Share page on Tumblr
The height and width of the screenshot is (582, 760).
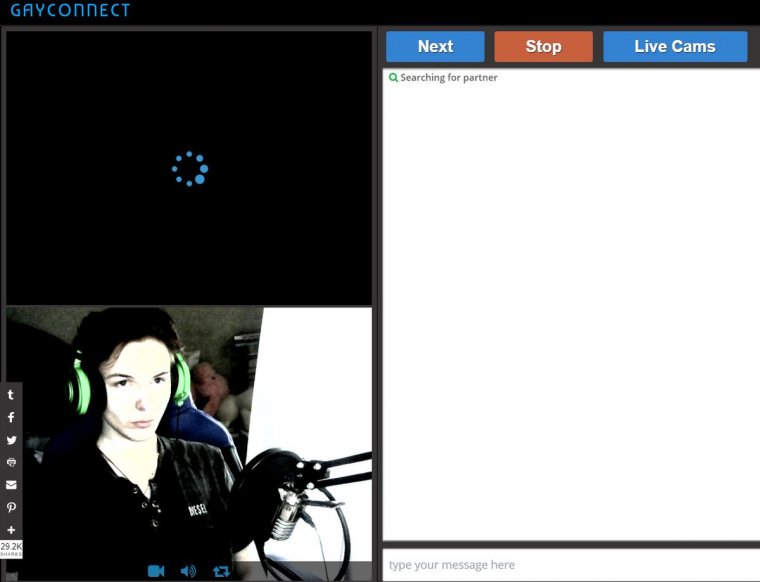(x=11, y=395)
